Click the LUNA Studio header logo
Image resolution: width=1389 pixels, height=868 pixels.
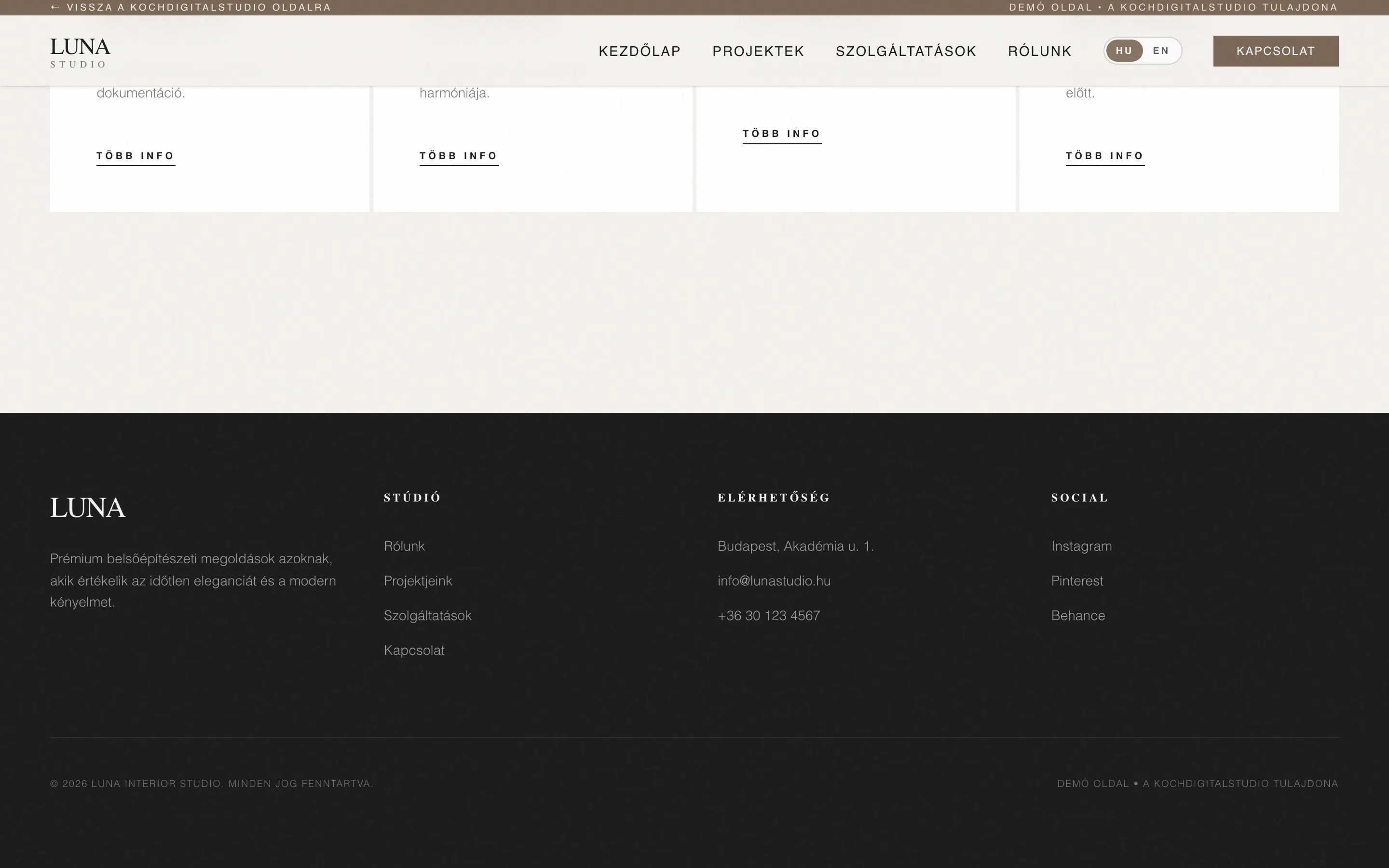tap(80, 52)
